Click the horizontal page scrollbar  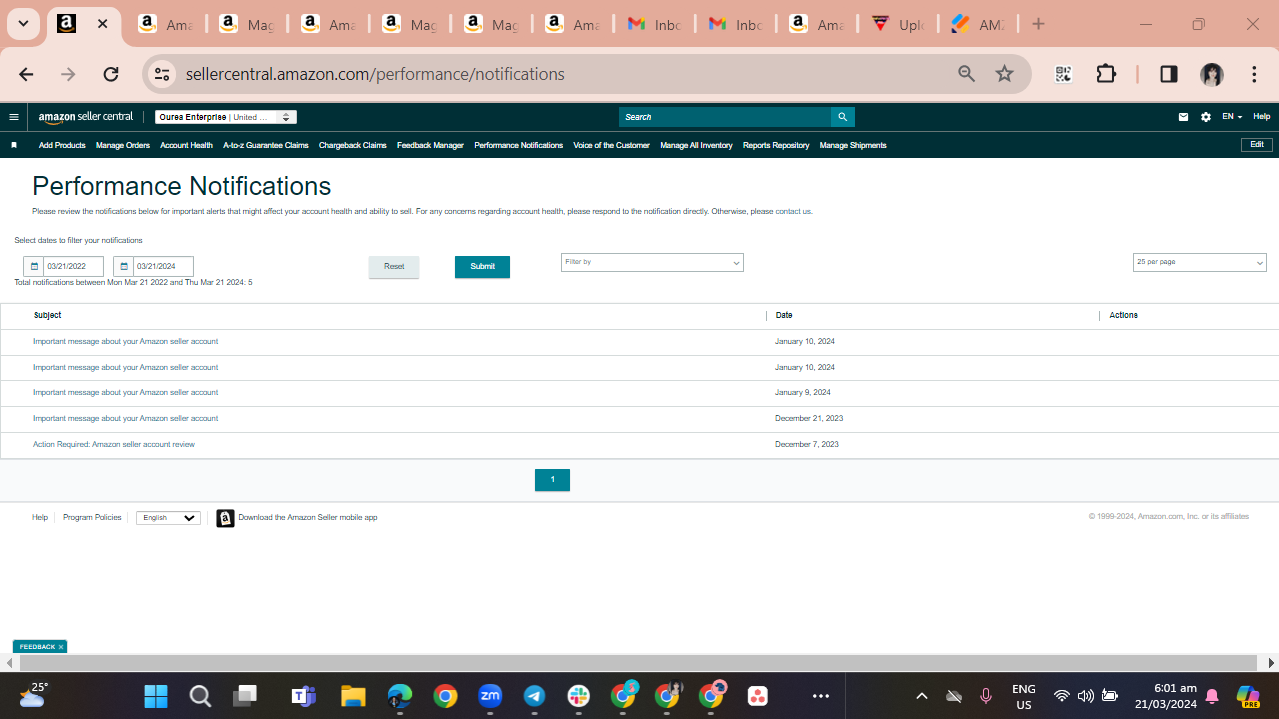click(638, 663)
